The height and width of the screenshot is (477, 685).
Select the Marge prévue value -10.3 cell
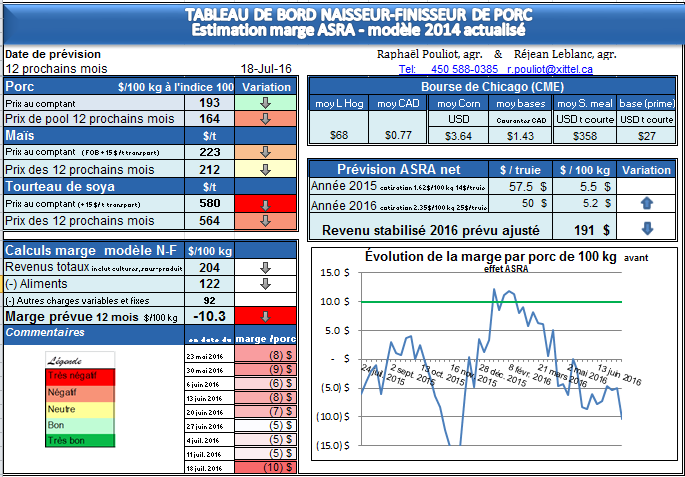click(210, 317)
